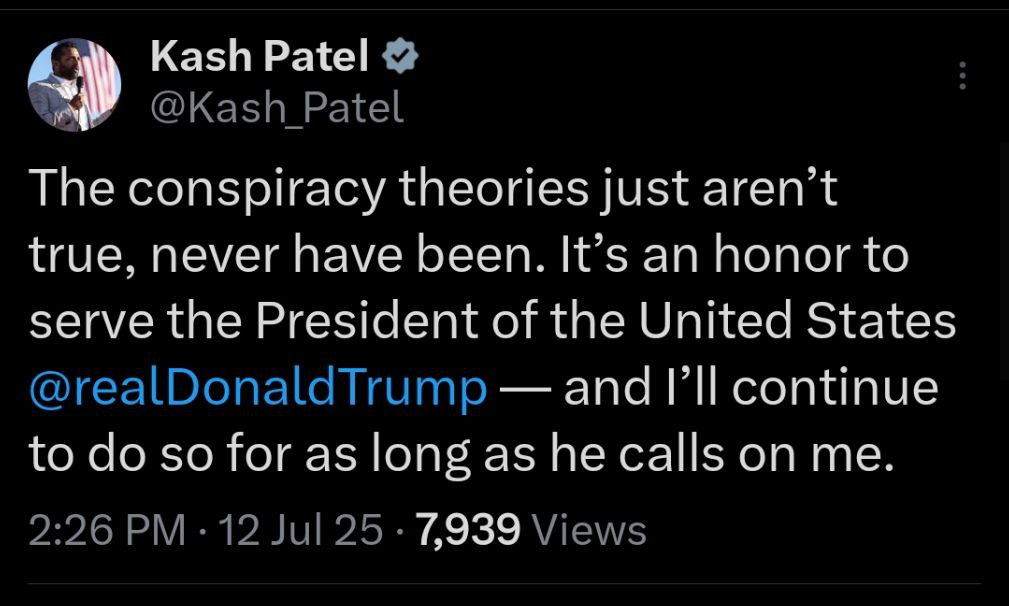Open the 7,939 view count number

(x=468, y=530)
